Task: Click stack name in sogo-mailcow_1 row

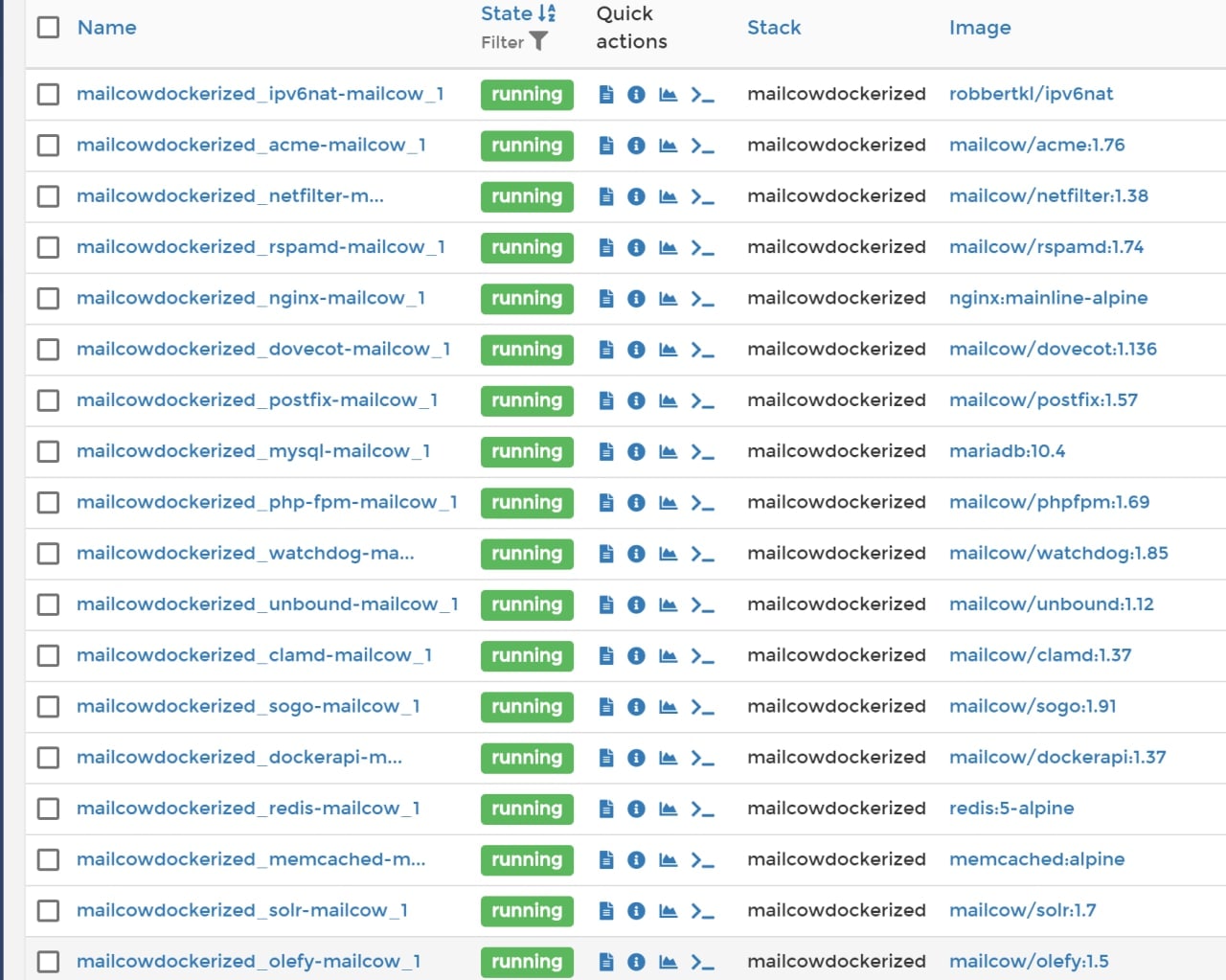Action: pyautogui.click(x=836, y=706)
